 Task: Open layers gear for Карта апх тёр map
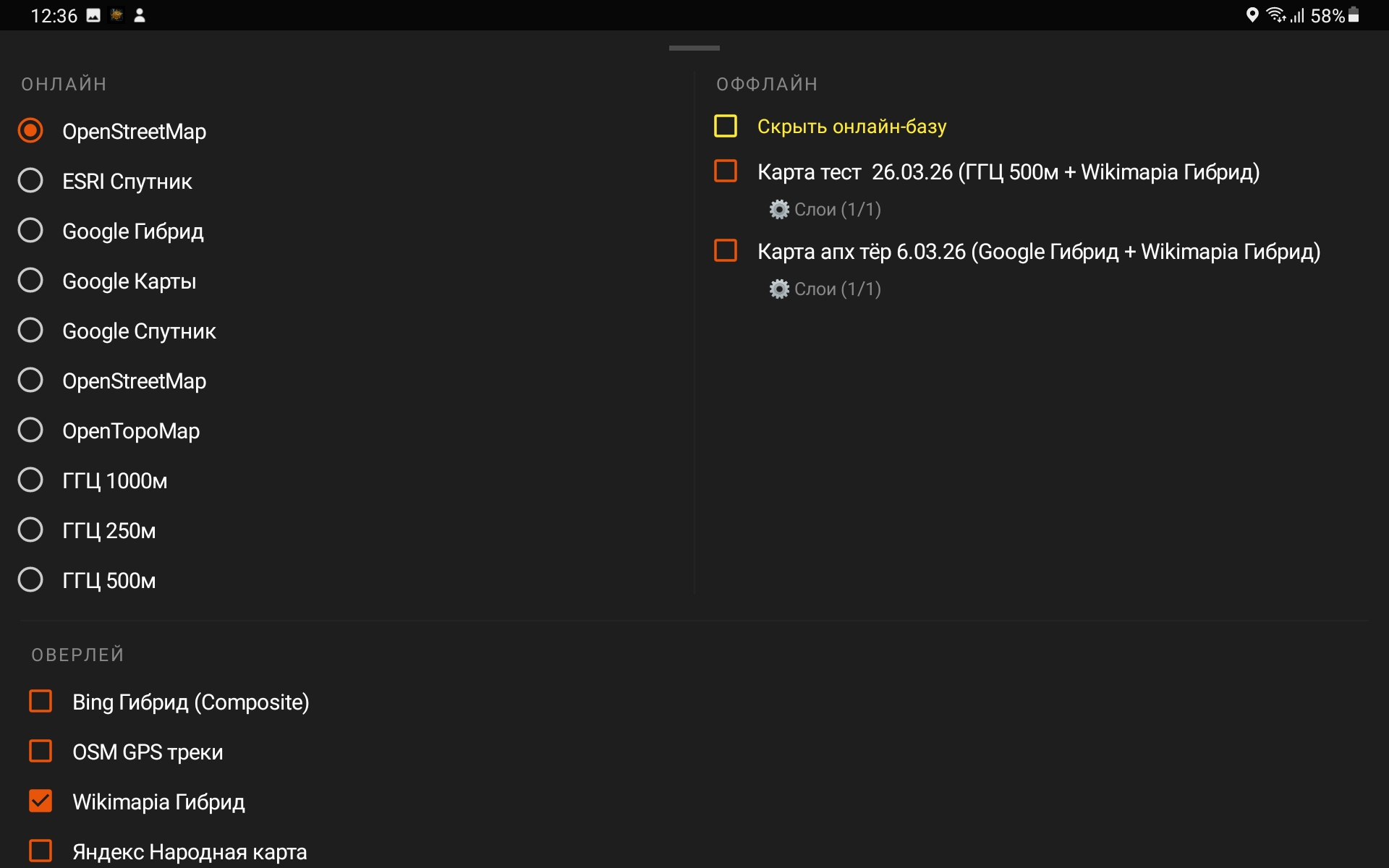[x=778, y=289]
